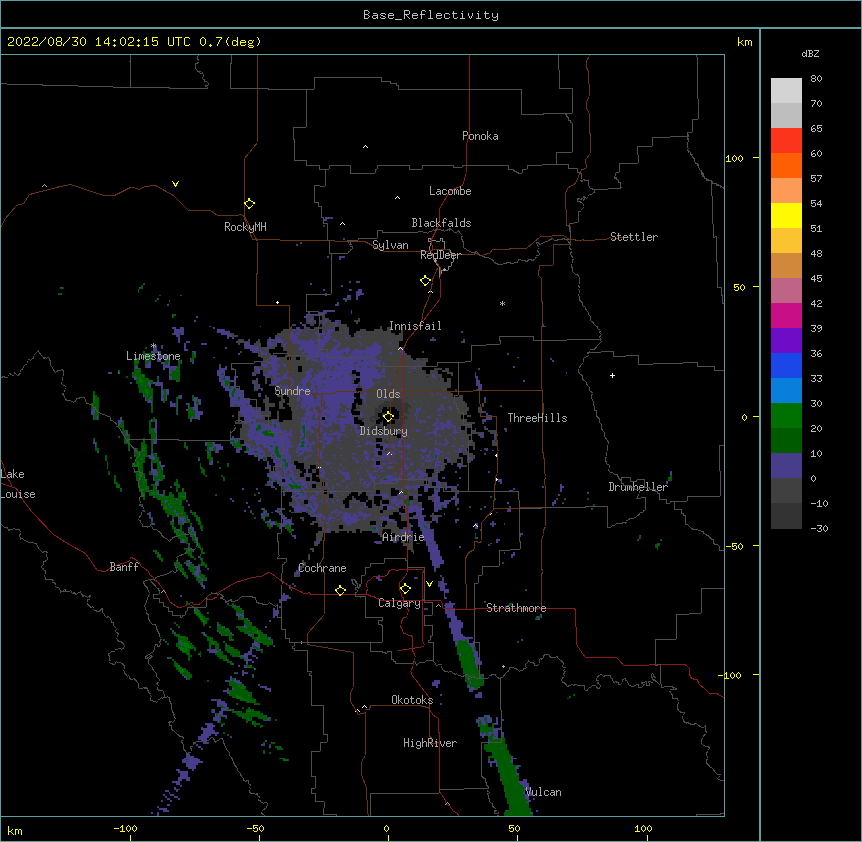Viewport: 862px width, 842px height.
Task: Click the Limestone label
Action: pyautogui.click(x=153, y=356)
